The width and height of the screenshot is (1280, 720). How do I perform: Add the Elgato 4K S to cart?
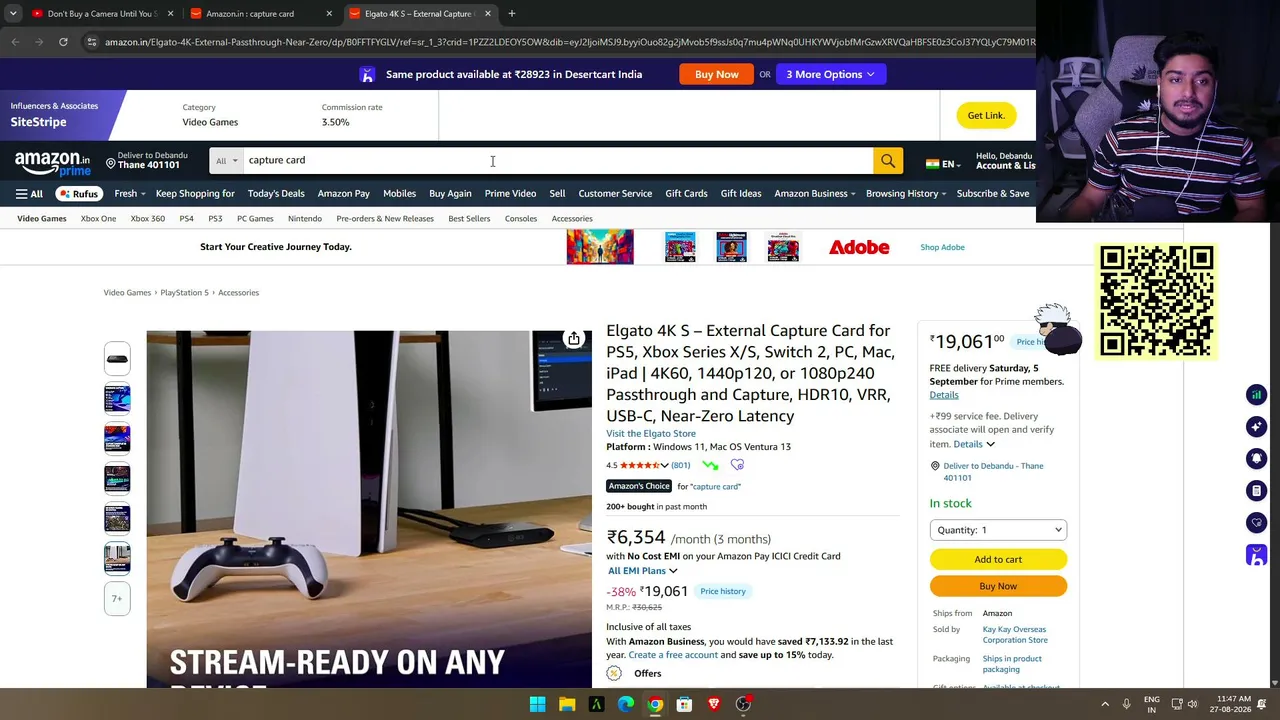pos(998,560)
